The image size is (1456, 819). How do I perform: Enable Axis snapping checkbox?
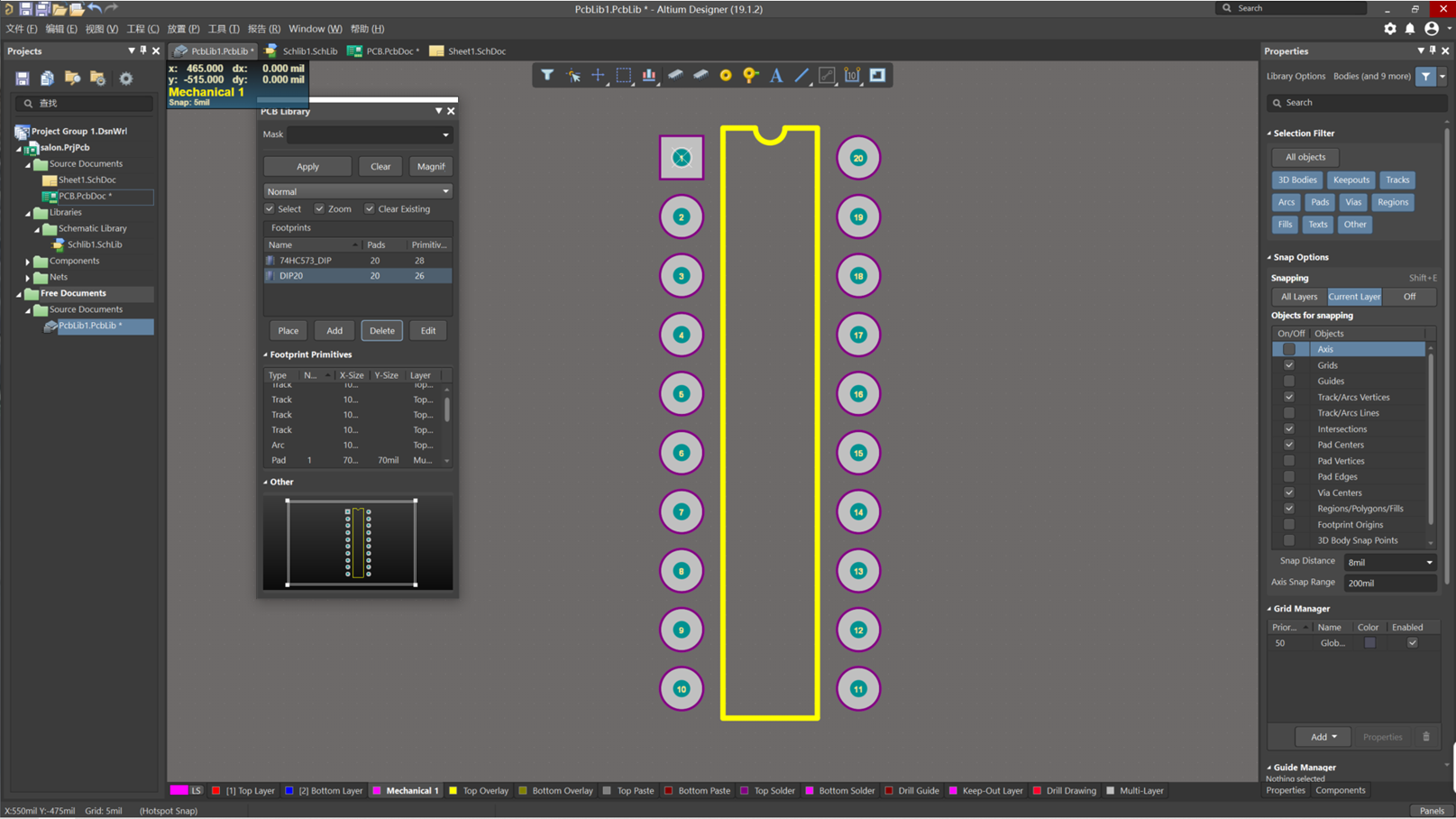point(1289,349)
